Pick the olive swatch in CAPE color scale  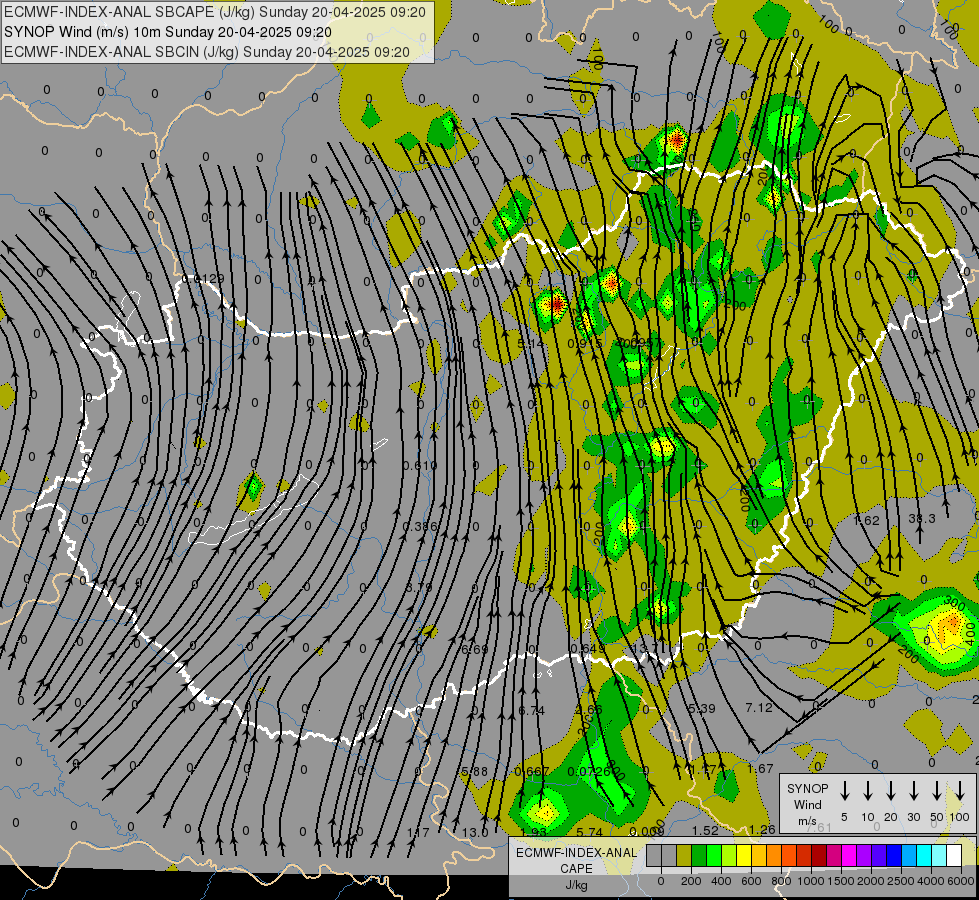[x=684, y=855]
